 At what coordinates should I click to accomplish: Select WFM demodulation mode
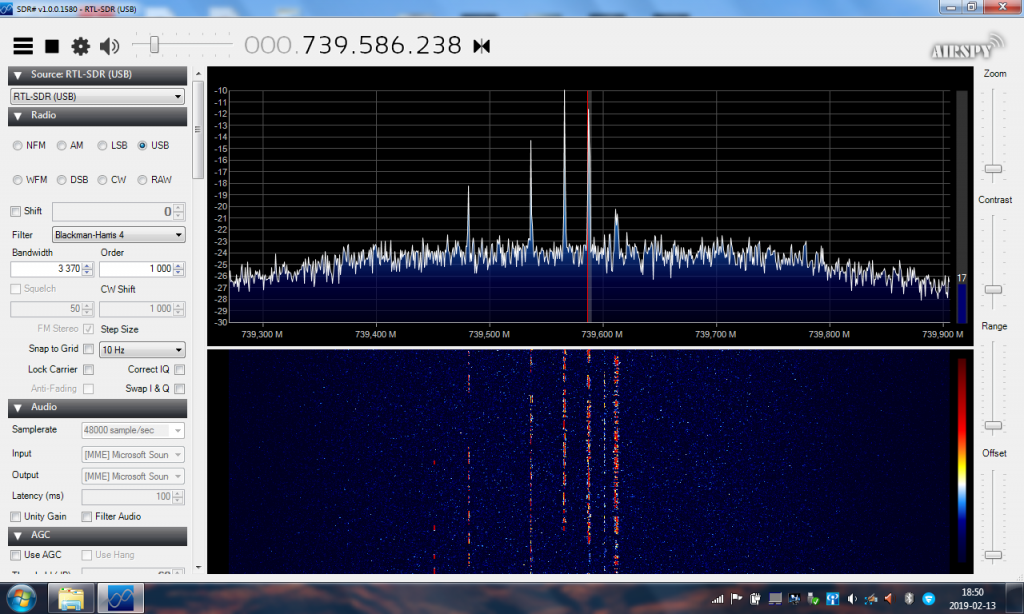(18, 180)
